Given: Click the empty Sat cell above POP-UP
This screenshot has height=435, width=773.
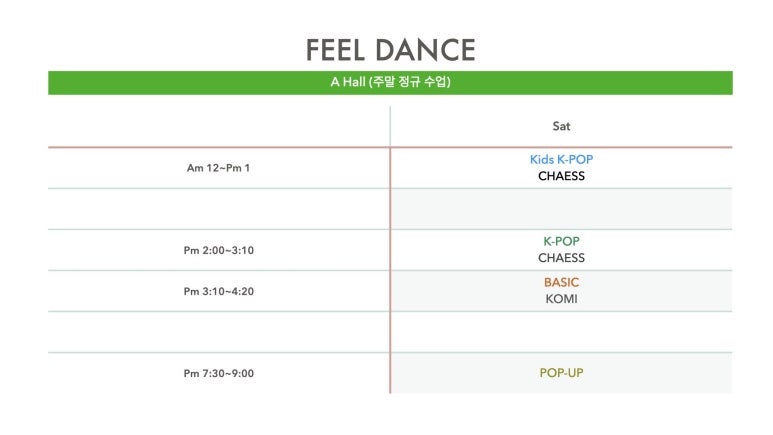Looking at the screenshot, I should (561, 332).
